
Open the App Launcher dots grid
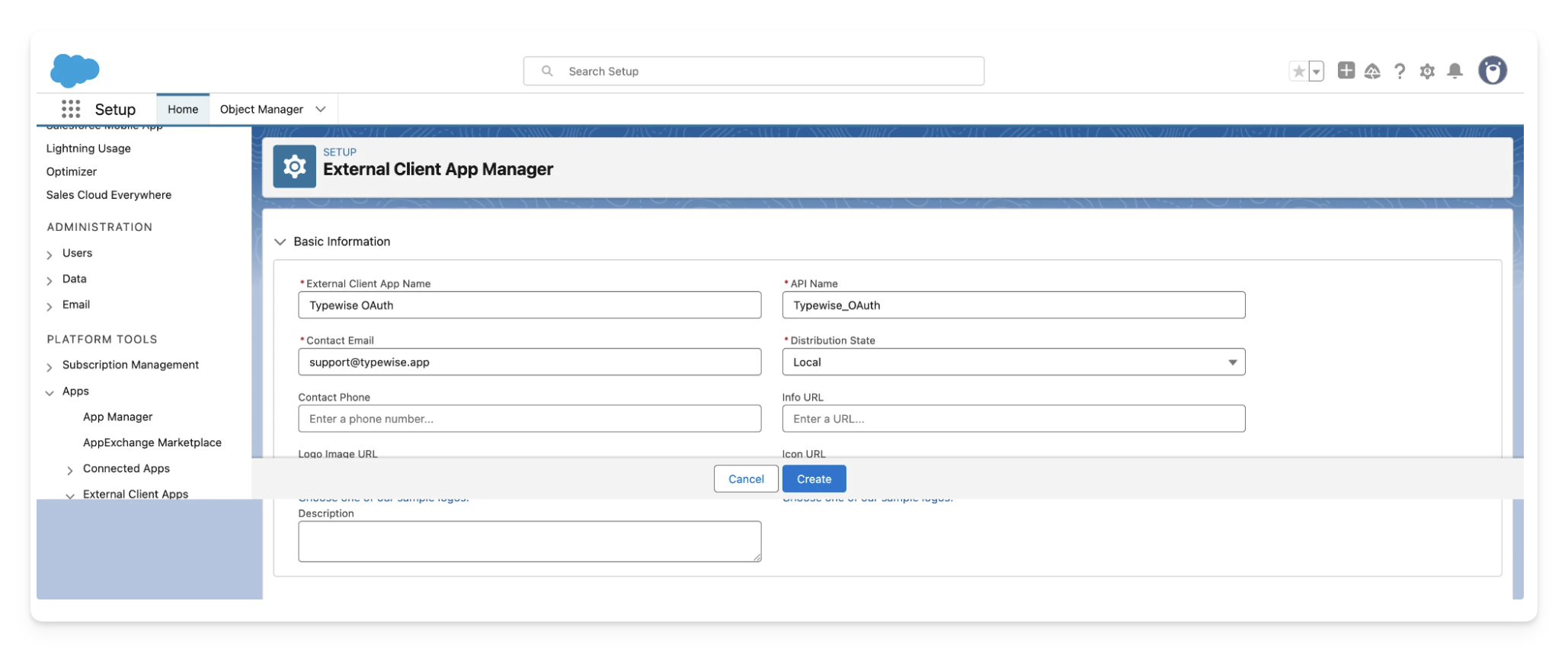pos(71,109)
